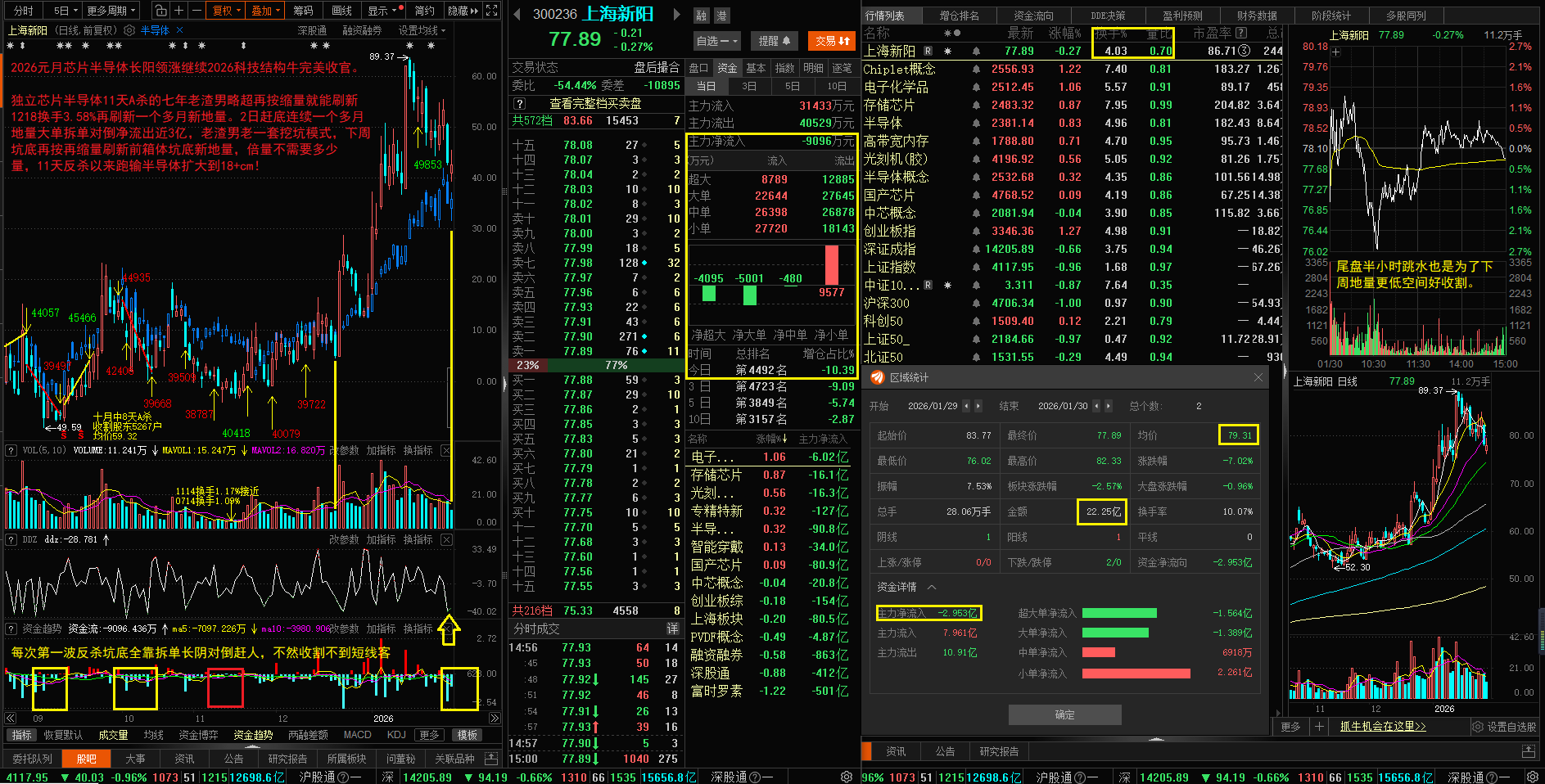Open 设置自选股 gear settings
1545x784 pixels.
tap(1477, 727)
